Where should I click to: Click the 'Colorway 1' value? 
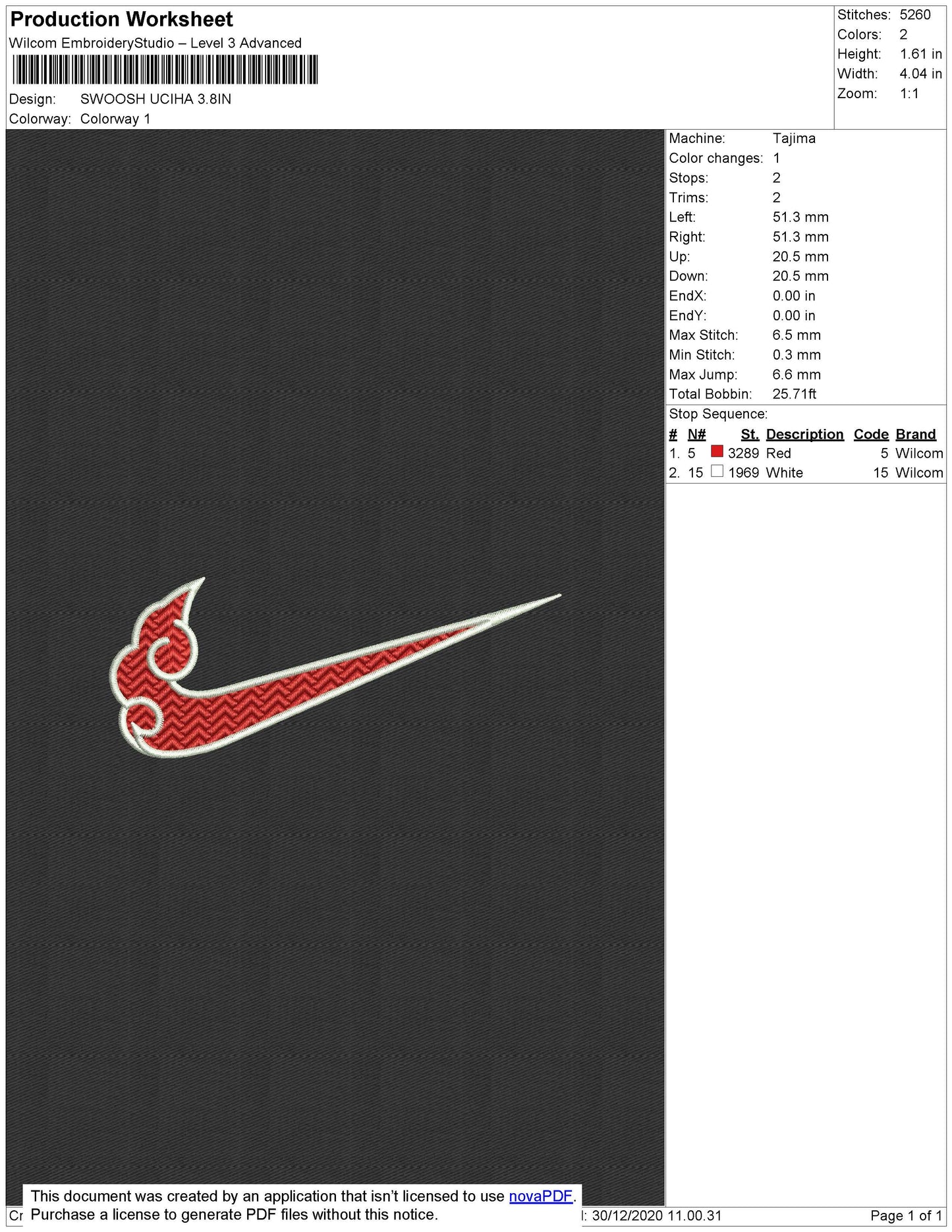115,119
